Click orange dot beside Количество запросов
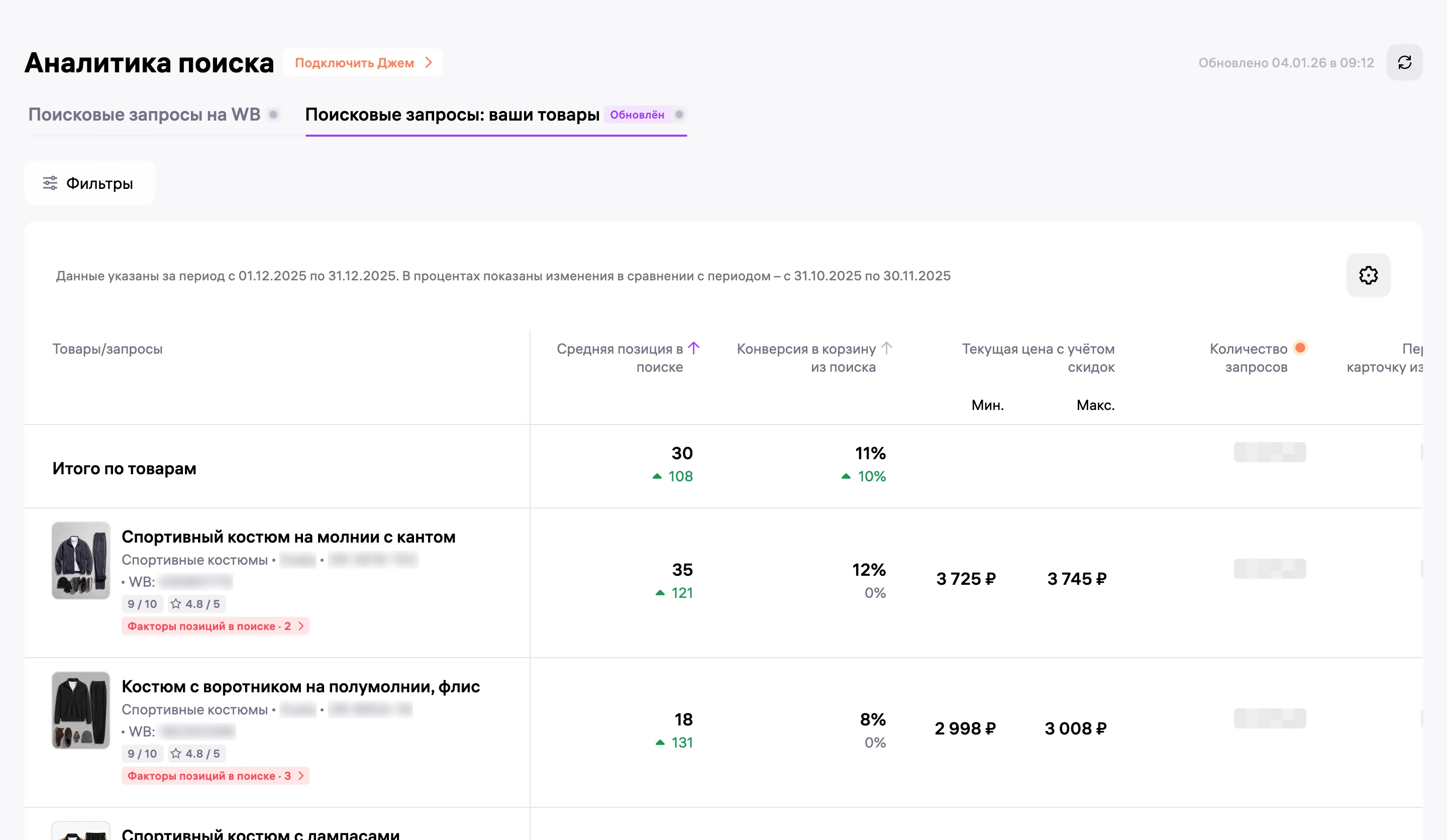The width and height of the screenshot is (1447, 840). (1300, 347)
